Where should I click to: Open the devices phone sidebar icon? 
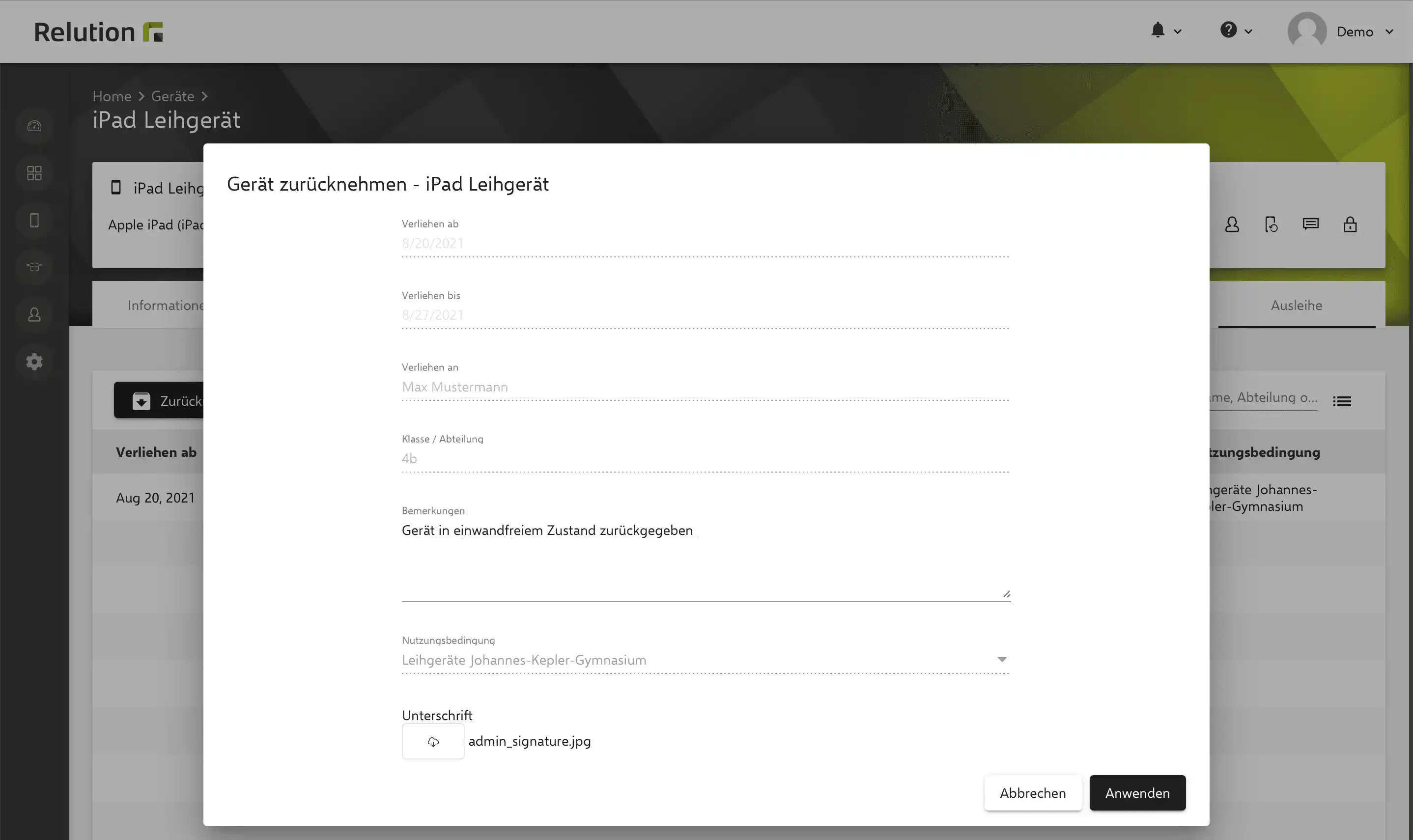[x=34, y=220]
